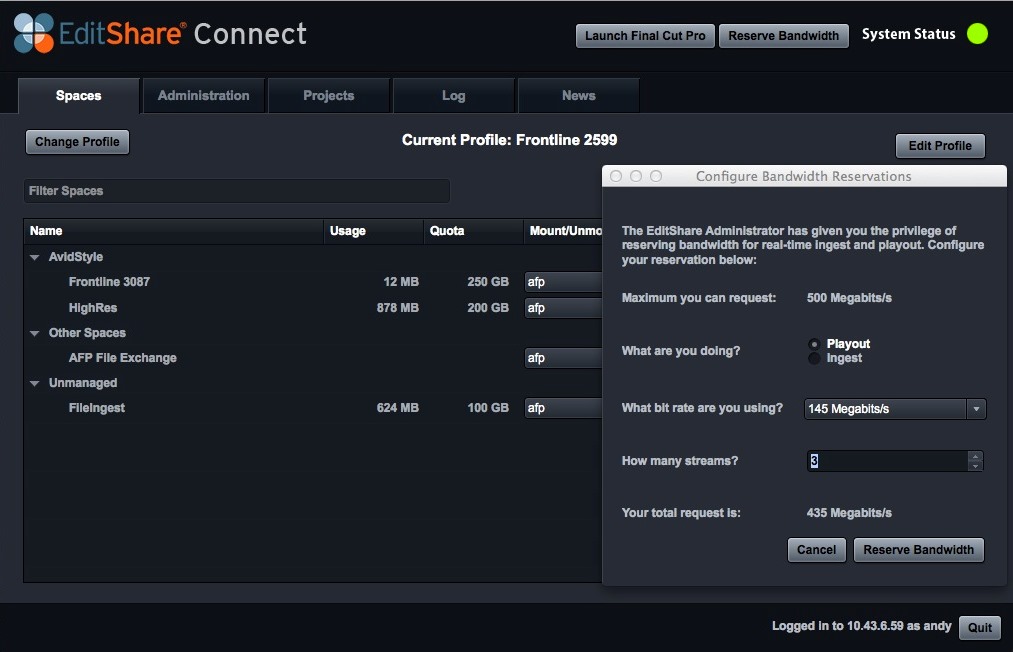The width and height of the screenshot is (1013, 652).
Task: Click the Filter Spaces input field
Action: tap(236, 191)
